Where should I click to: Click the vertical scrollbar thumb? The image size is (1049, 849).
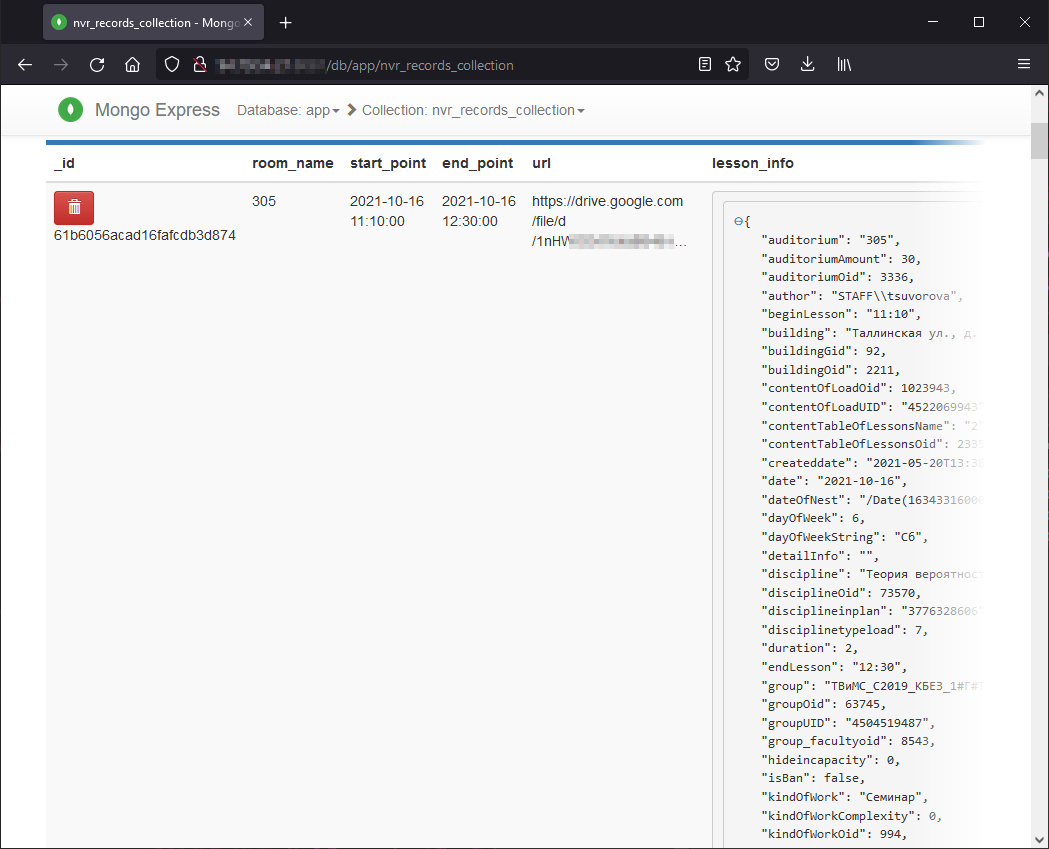point(1039,140)
